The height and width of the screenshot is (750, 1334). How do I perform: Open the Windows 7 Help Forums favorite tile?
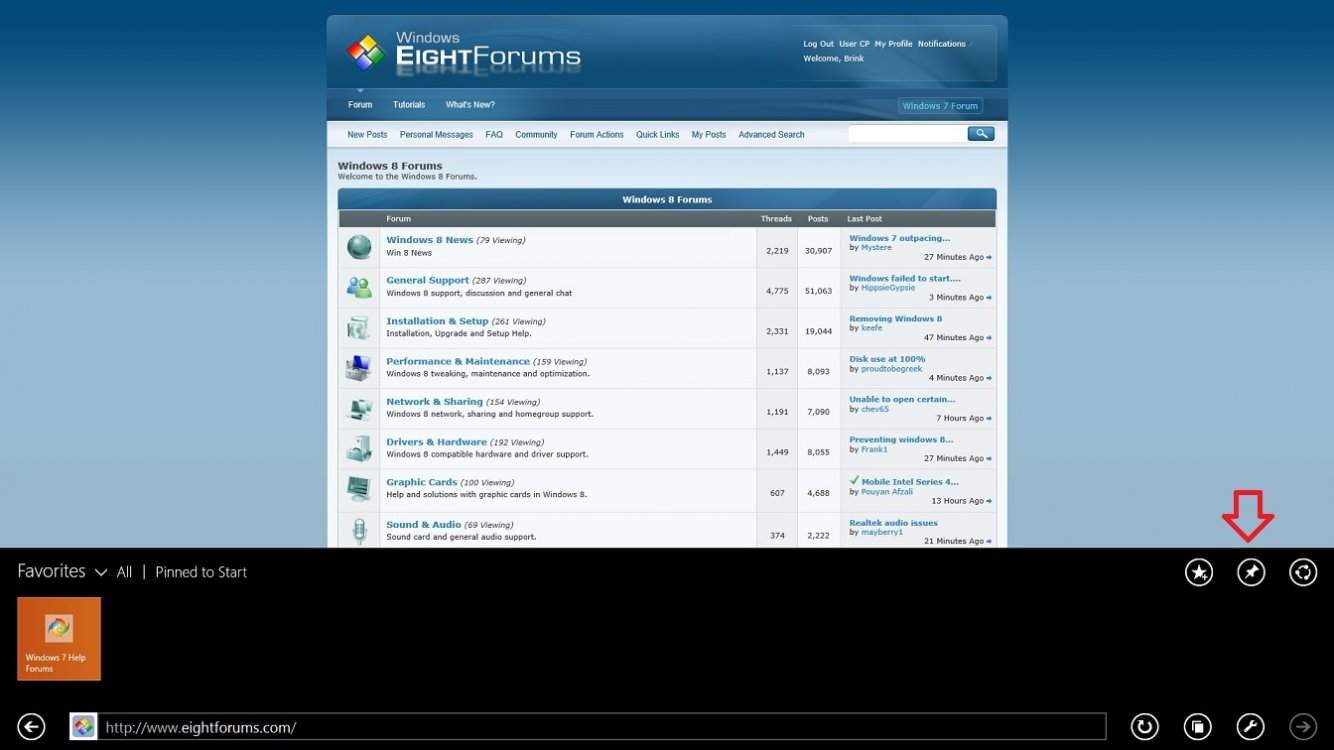click(59, 638)
